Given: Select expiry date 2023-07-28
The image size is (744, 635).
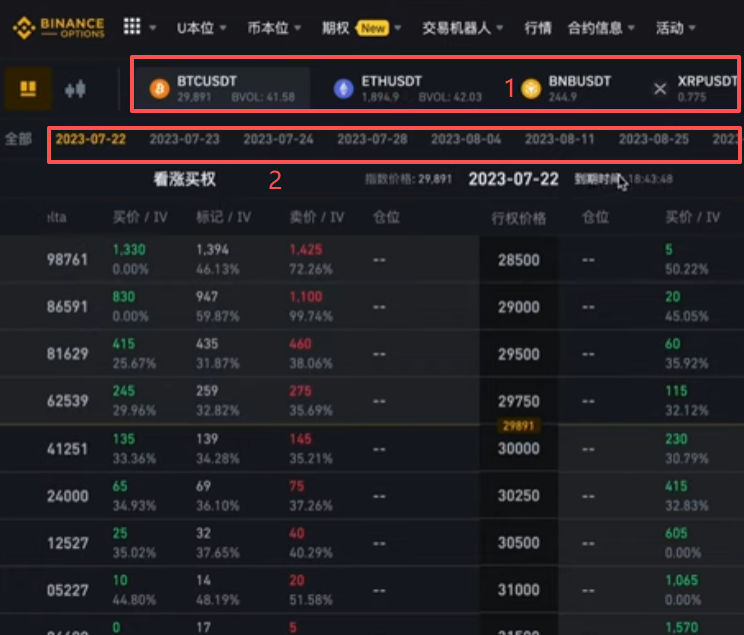Looking at the screenshot, I should click(372, 139).
